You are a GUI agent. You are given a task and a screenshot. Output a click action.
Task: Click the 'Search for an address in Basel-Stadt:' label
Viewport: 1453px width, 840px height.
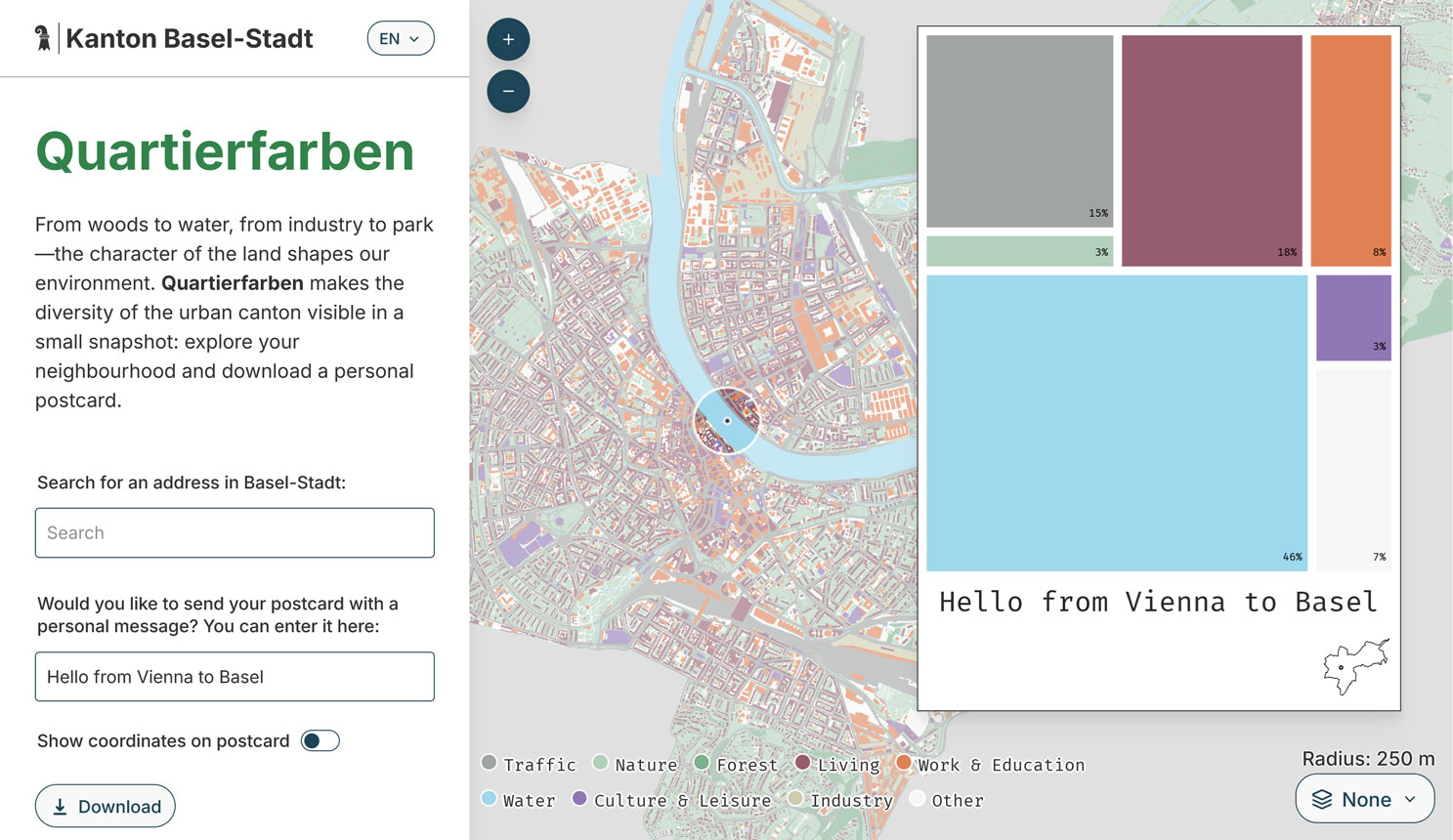(x=192, y=483)
